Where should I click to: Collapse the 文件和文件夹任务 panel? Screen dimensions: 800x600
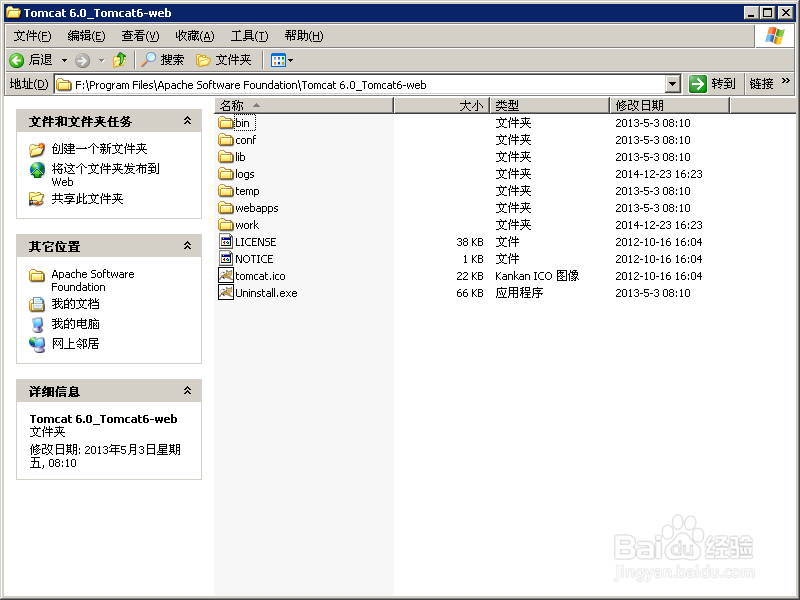(x=187, y=121)
